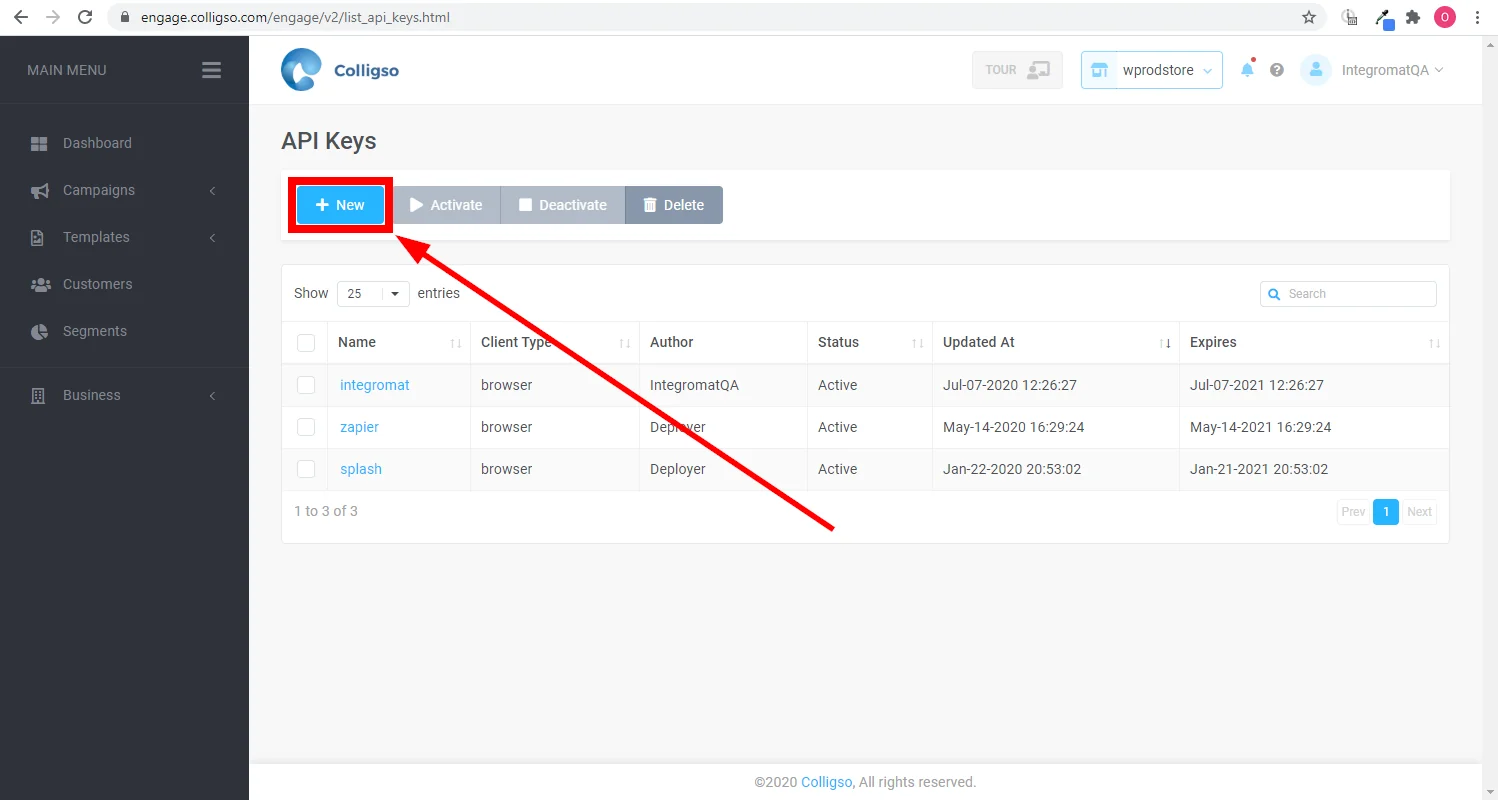Open the browser extensions puzzle icon
Screen dimensions: 1498x800
click(x=1413, y=17)
